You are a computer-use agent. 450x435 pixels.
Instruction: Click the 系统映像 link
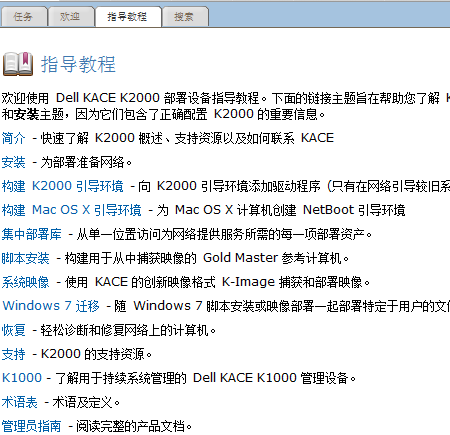[26, 282]
